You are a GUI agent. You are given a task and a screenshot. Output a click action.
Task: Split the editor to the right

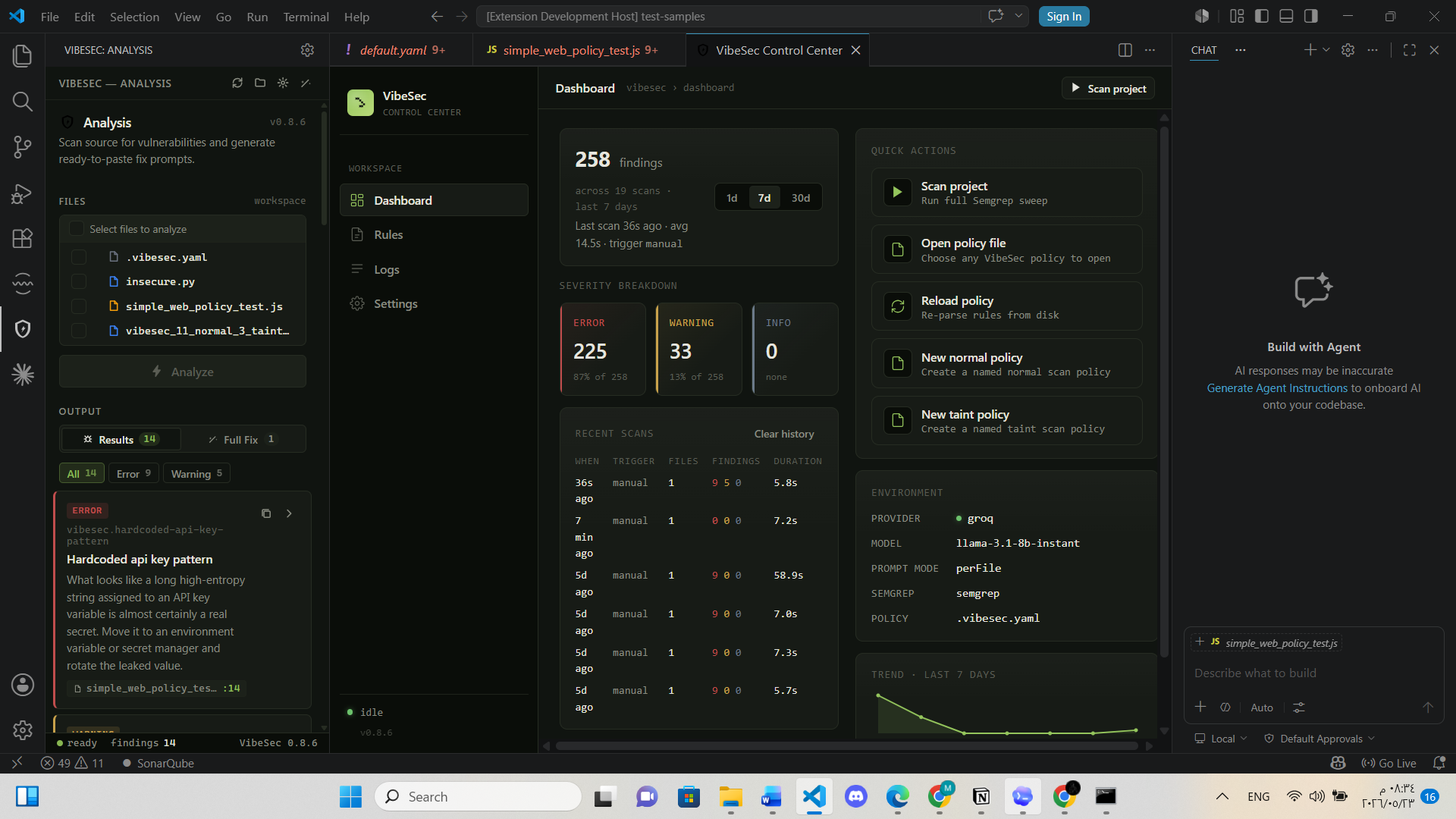coord(1125,50)
